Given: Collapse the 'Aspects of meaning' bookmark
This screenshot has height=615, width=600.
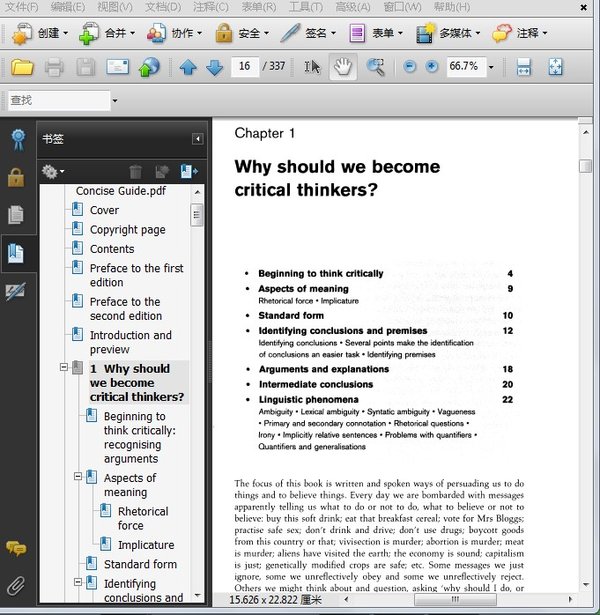Looking at the screenshot, I should tap(78, 477).
